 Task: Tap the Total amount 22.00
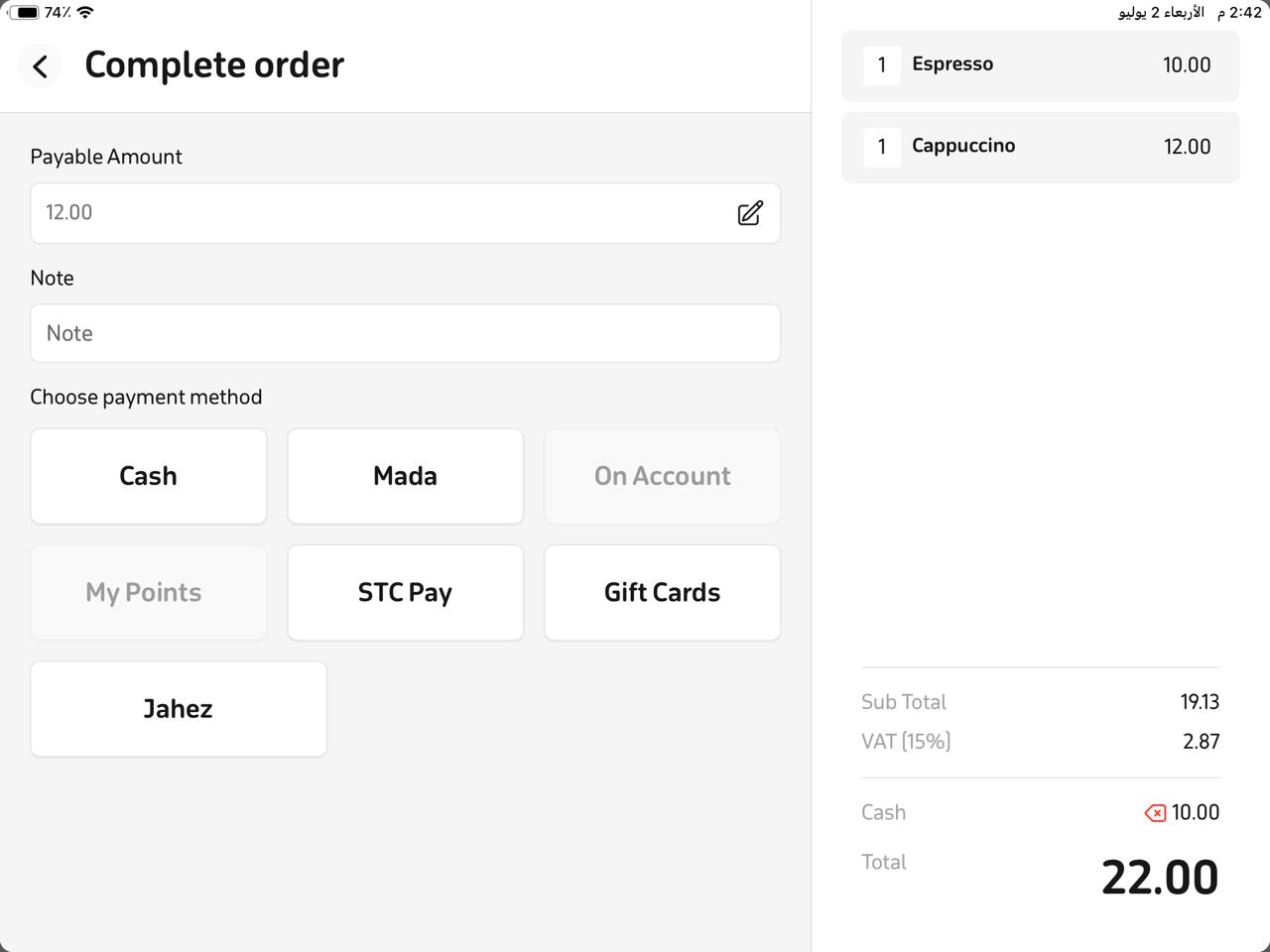click(1159, 878)
